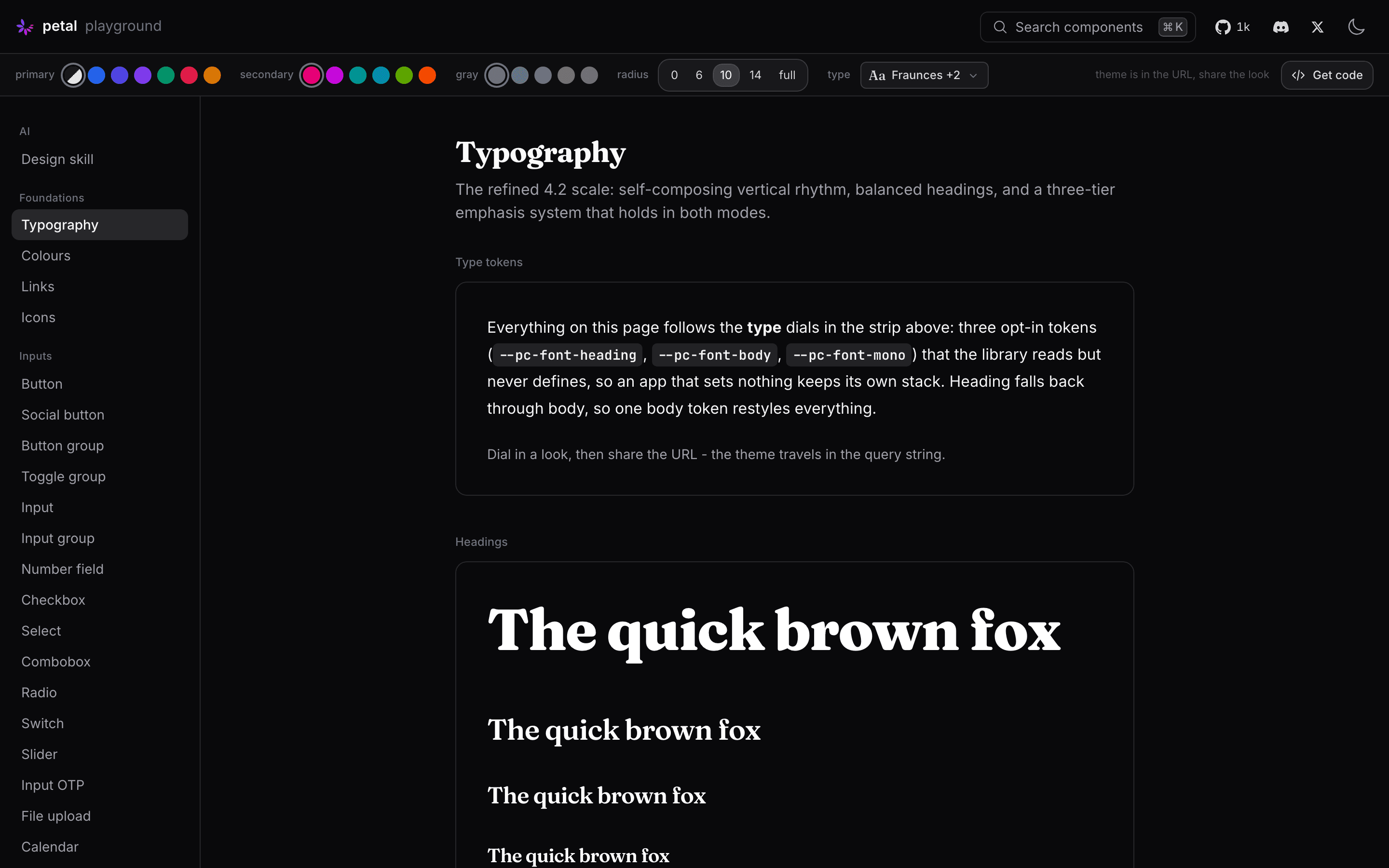Open the Toggle group page
The image size is (1389, 868).
[100, 476]
